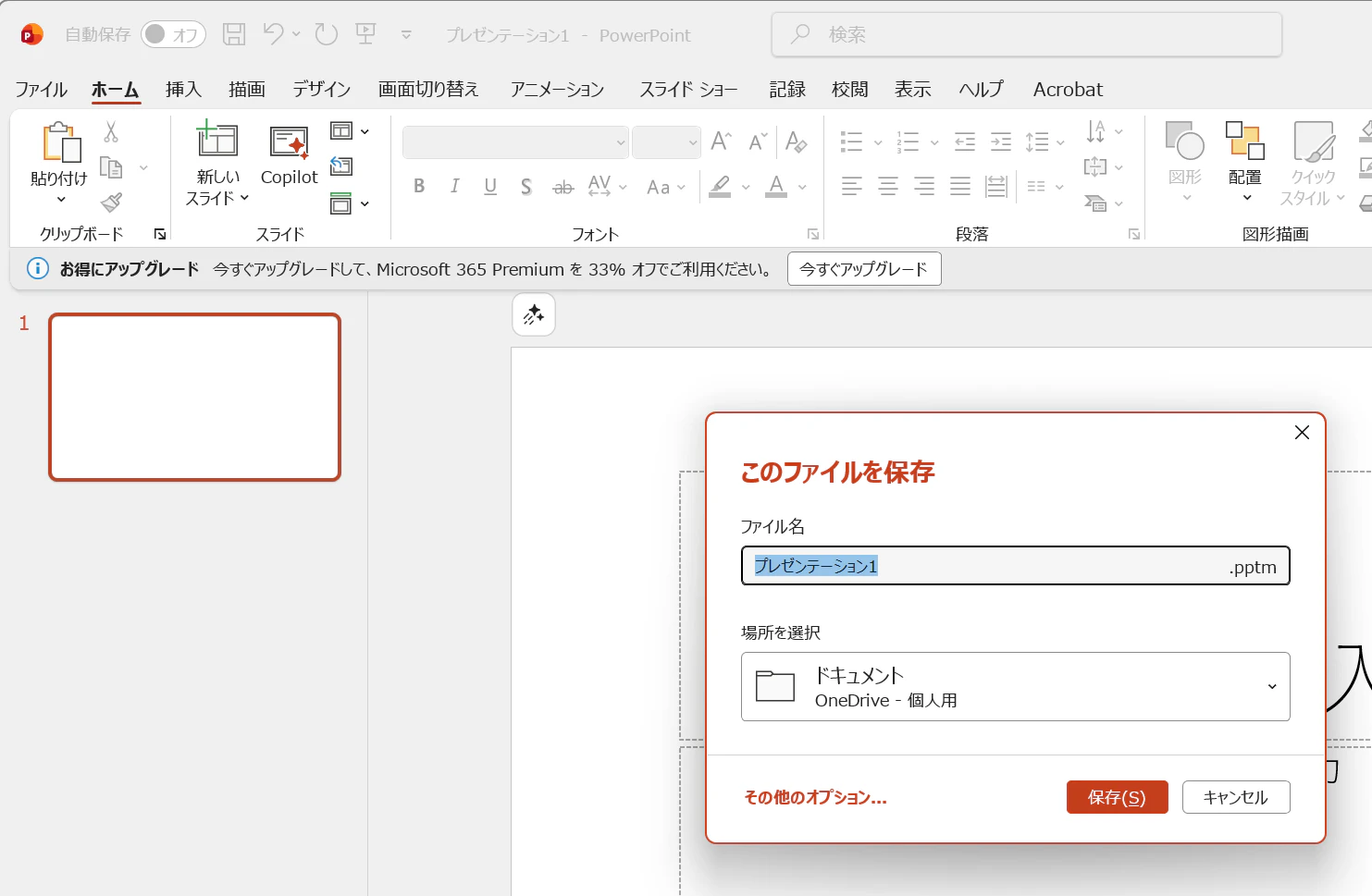The image size is (1372, 896).
Task: Switch to the デザイン tab
Action: pyautogui.click(x=322, y=89)
